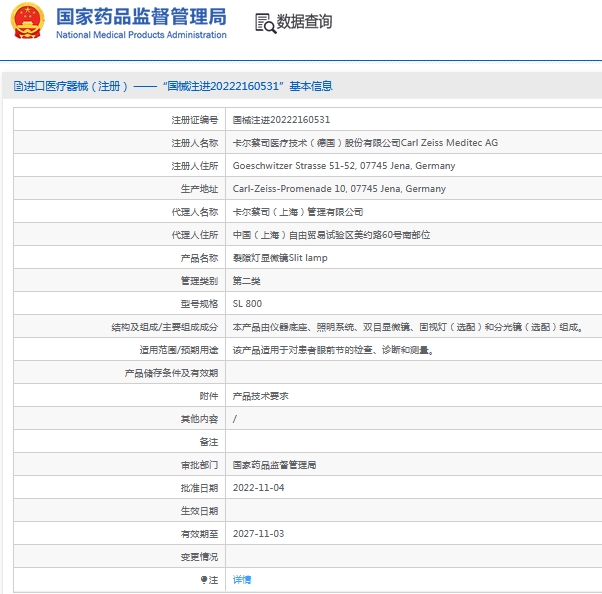The width and height of the screenshot is (602, 594).
Task: Click the data query magnifier icon
Action: click(x=264, y=23)
